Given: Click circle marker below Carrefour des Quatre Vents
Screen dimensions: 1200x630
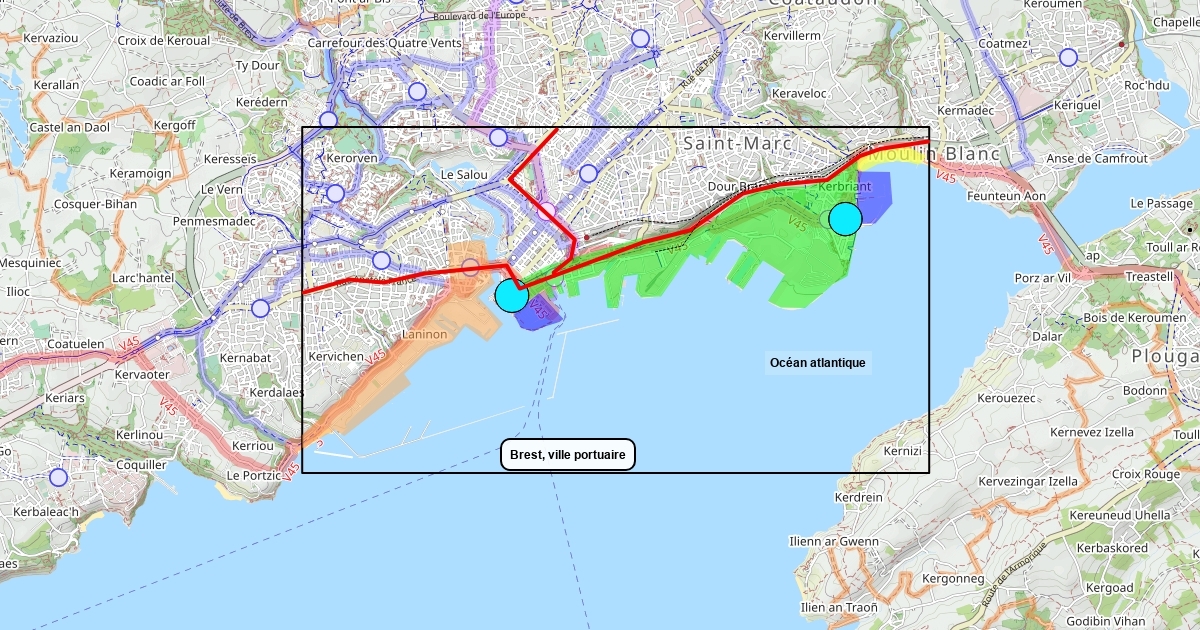Looking at the screenshot, I should click(x=417, y=92).
